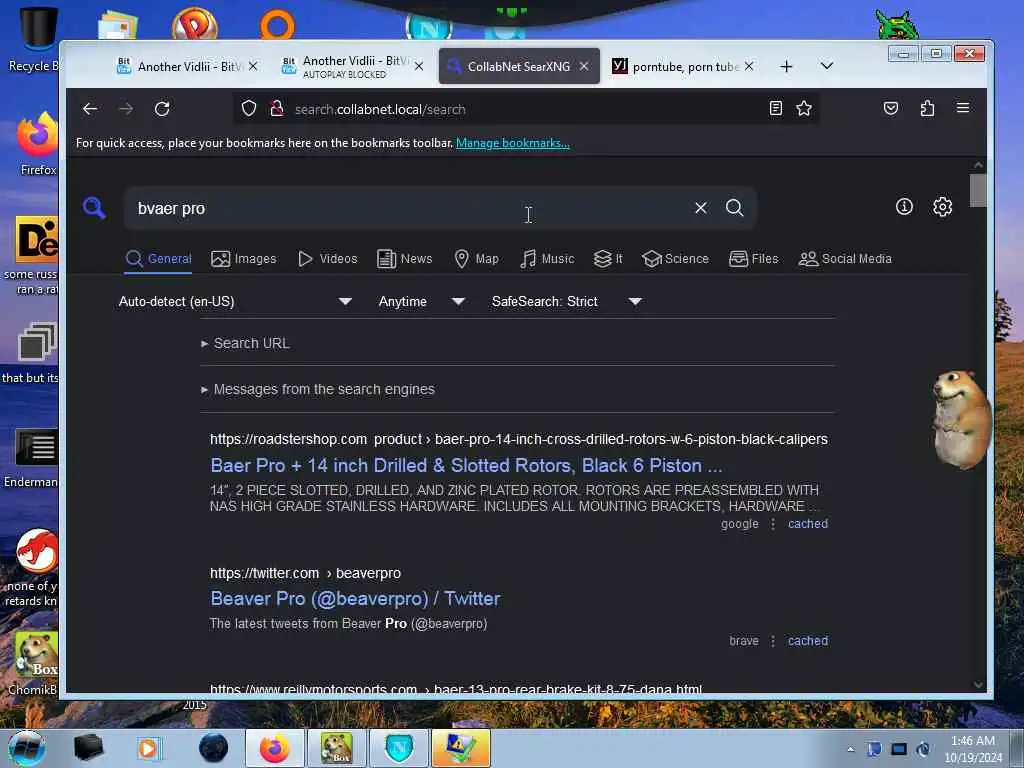
Task: Show the insecure connection lock icon info
Action: click(x=277, y=108)
